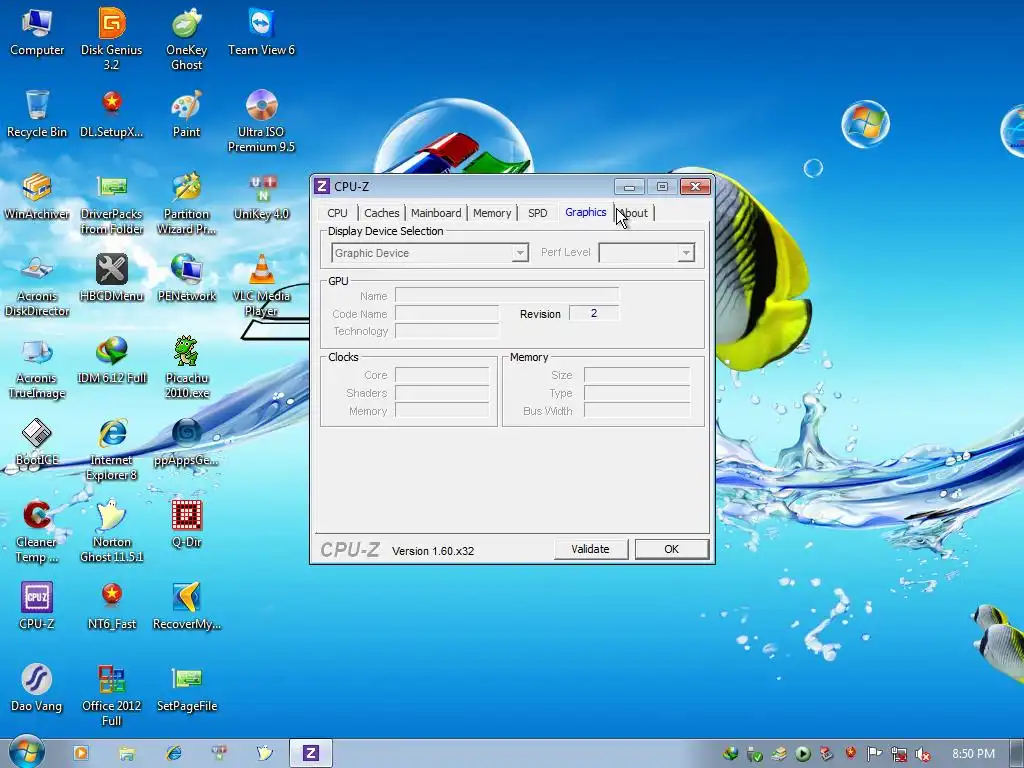Viewport: 1024px width, 768px height.
Task: Select the Acronis DiskDirector icon
Action: 37,285
